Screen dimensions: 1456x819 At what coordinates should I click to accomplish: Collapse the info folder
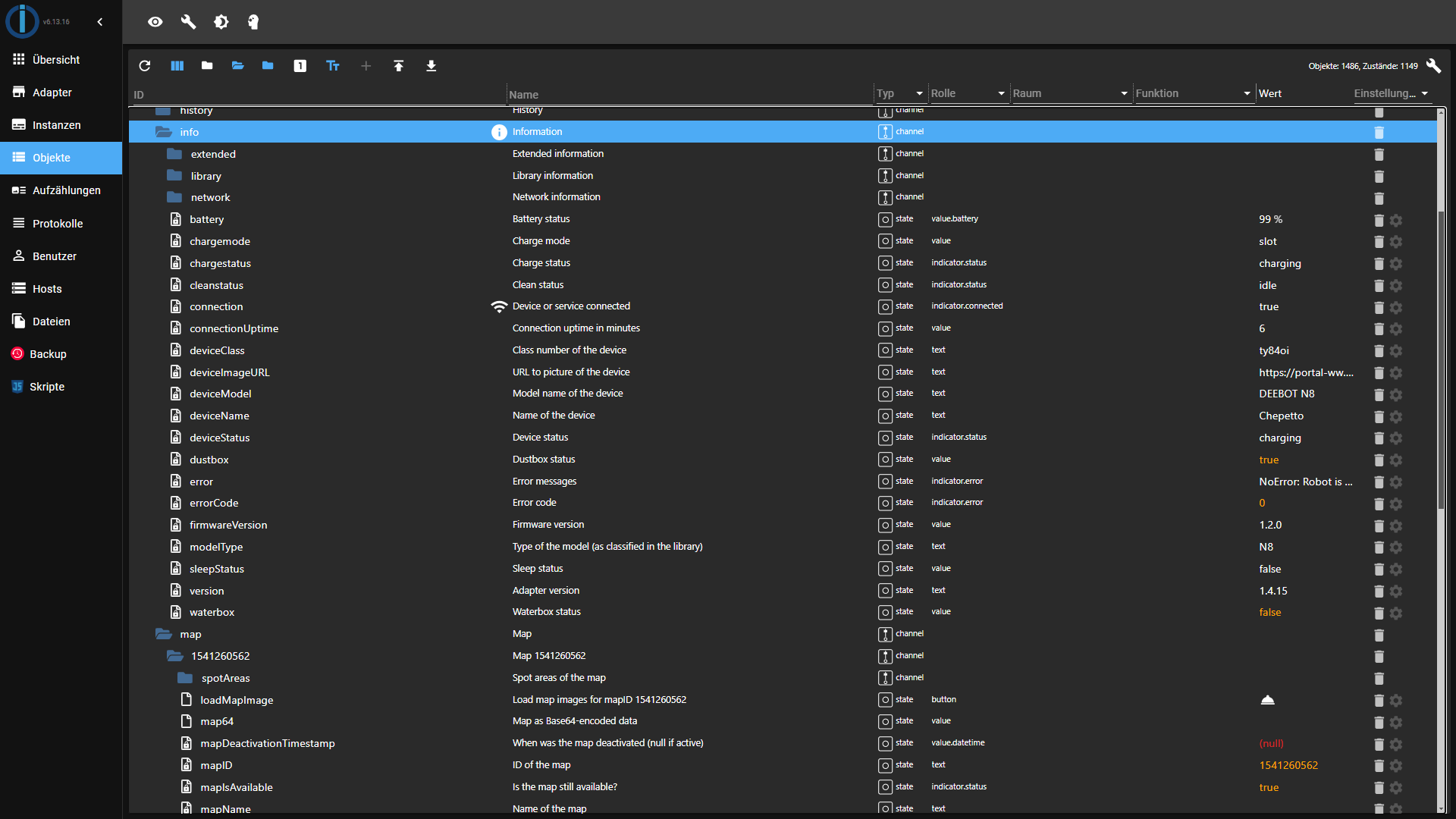164,132
